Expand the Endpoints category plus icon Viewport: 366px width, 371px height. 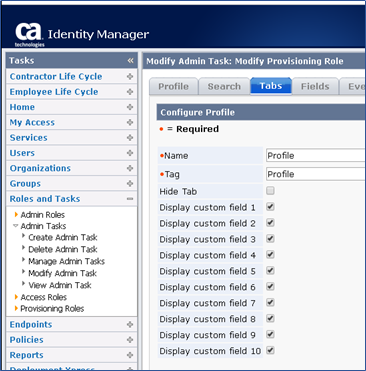click(x=130, y=324)
